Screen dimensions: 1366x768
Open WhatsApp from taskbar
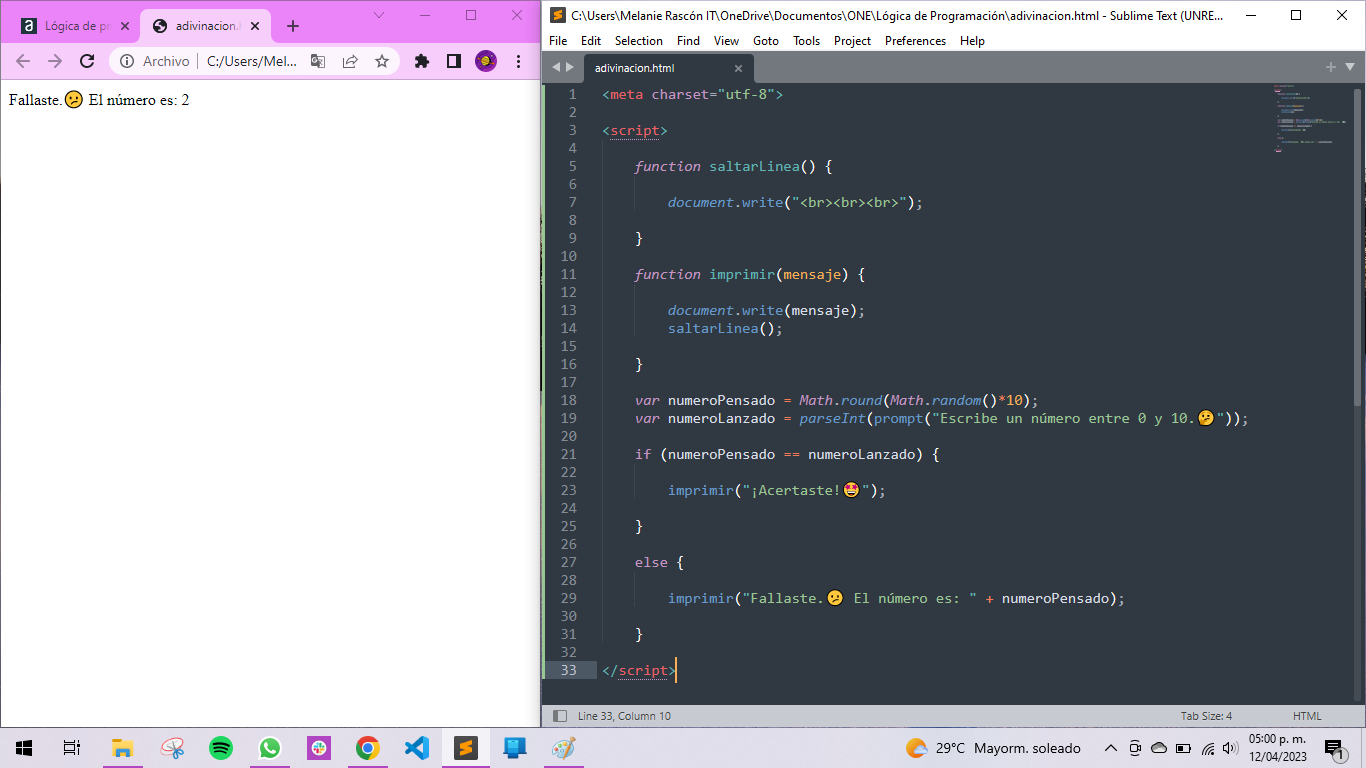point(270,748)
